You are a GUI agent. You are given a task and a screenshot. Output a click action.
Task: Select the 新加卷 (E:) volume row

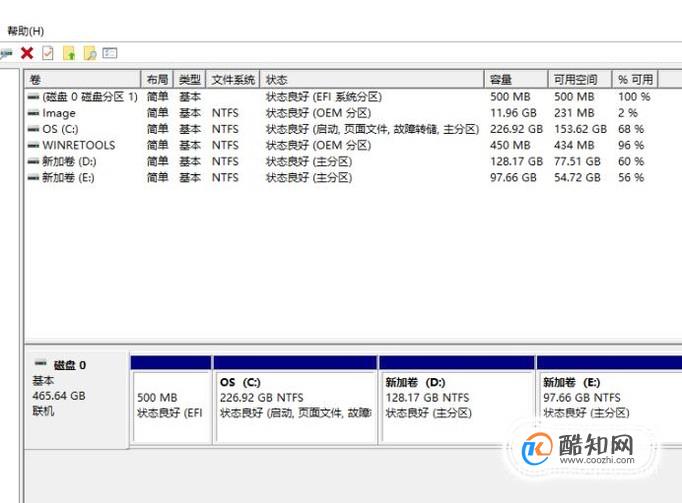(339, 178)
